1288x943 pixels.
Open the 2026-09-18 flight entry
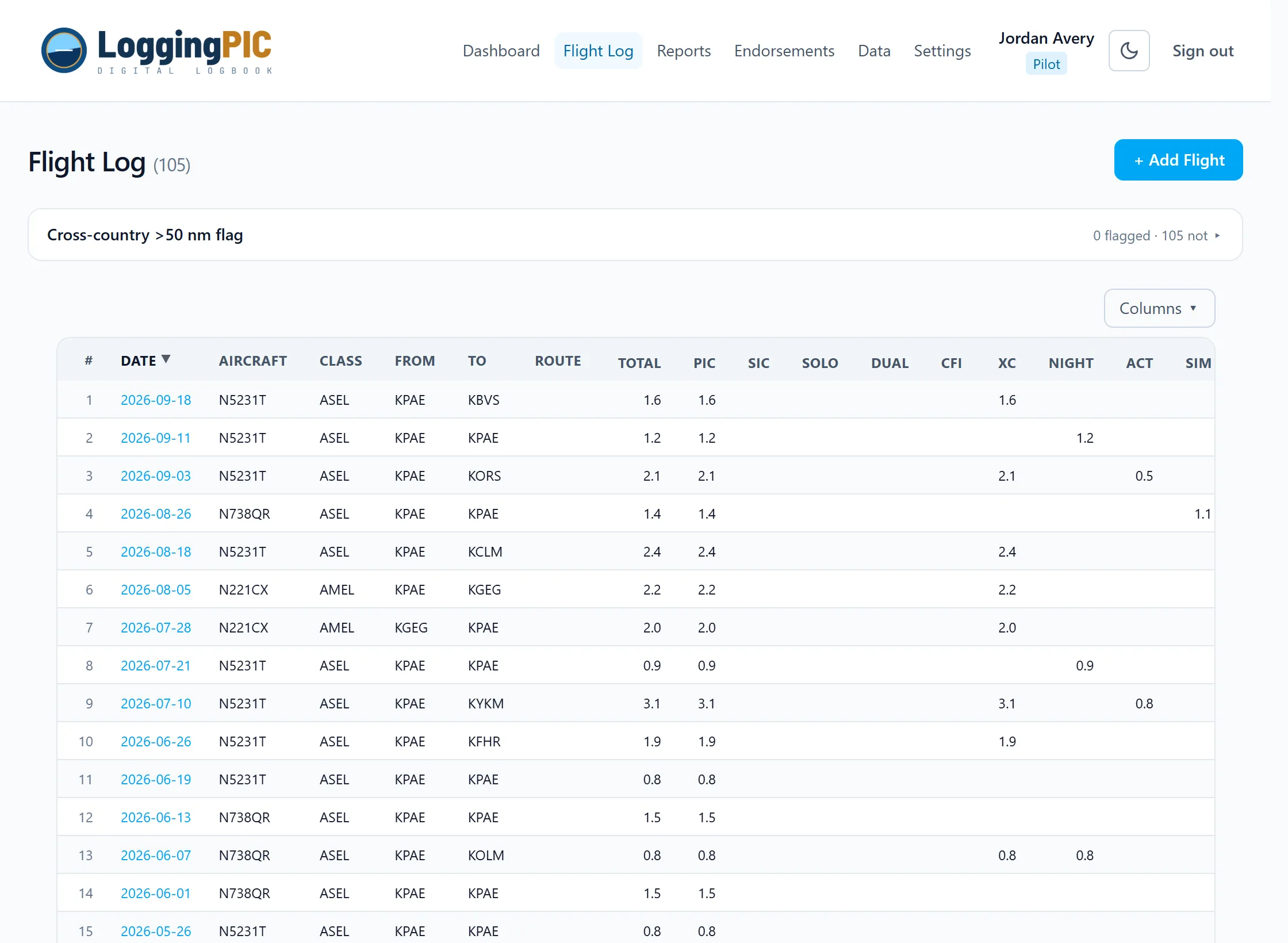(156, 400)
